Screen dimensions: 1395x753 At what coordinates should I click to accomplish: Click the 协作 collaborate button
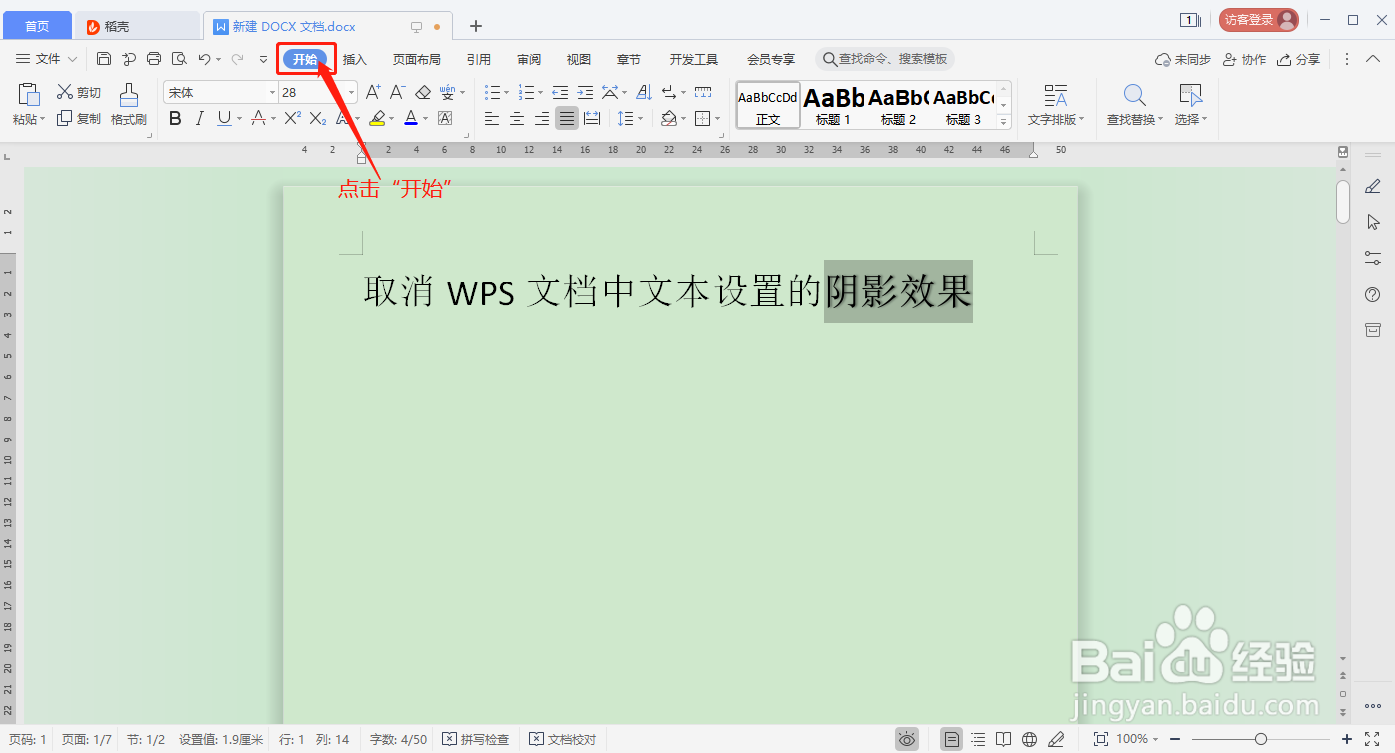click(x=1245, y=59)
